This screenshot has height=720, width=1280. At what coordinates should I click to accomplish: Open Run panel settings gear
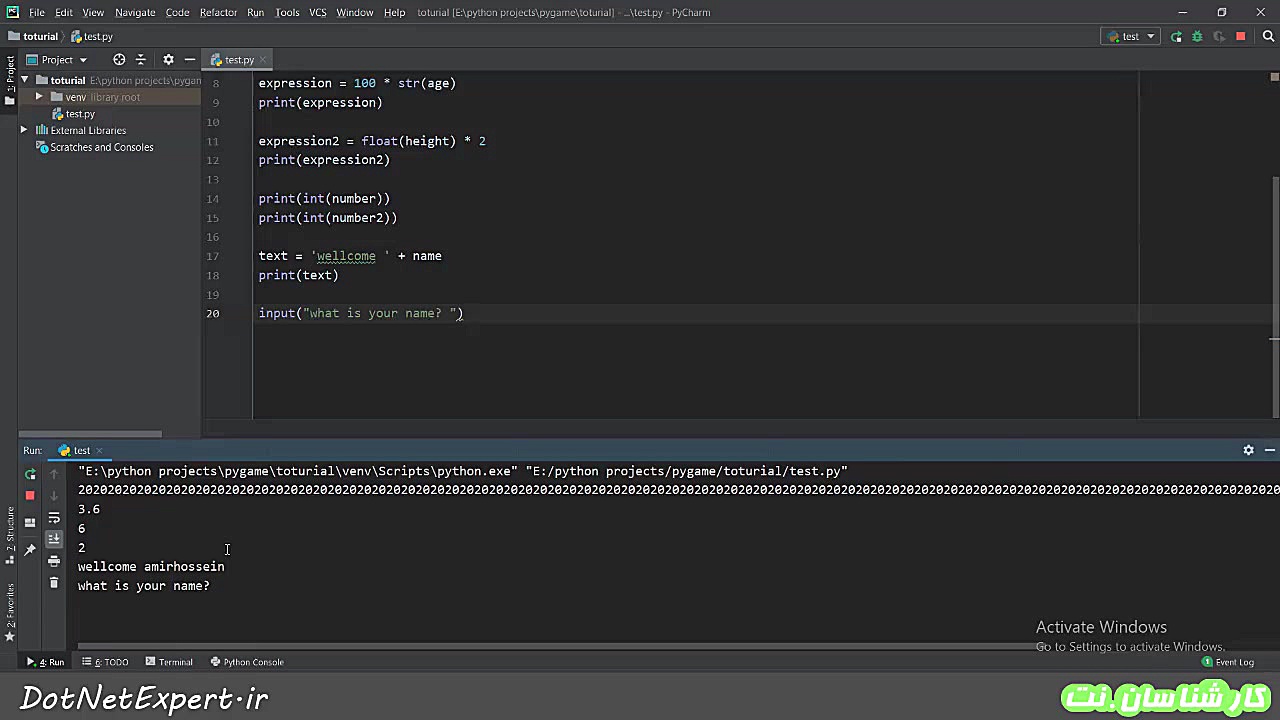point(1248,450)
